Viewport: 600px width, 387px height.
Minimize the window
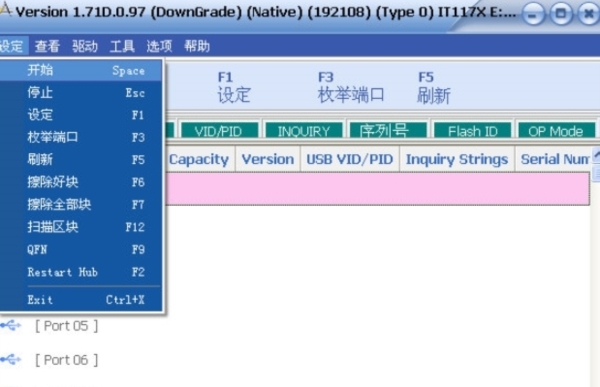pyautogui.click(x=533, y=15)
